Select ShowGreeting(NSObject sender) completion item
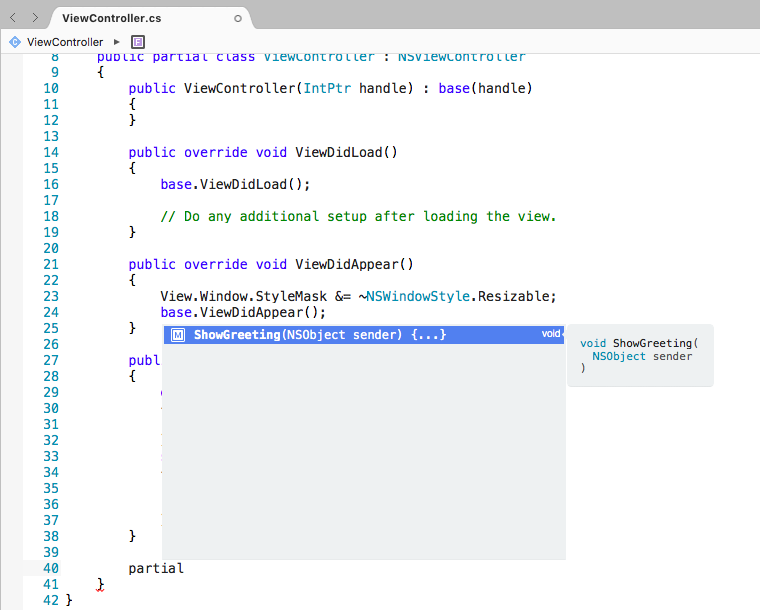This screenshot has width=760, height=610. point(364,335)
